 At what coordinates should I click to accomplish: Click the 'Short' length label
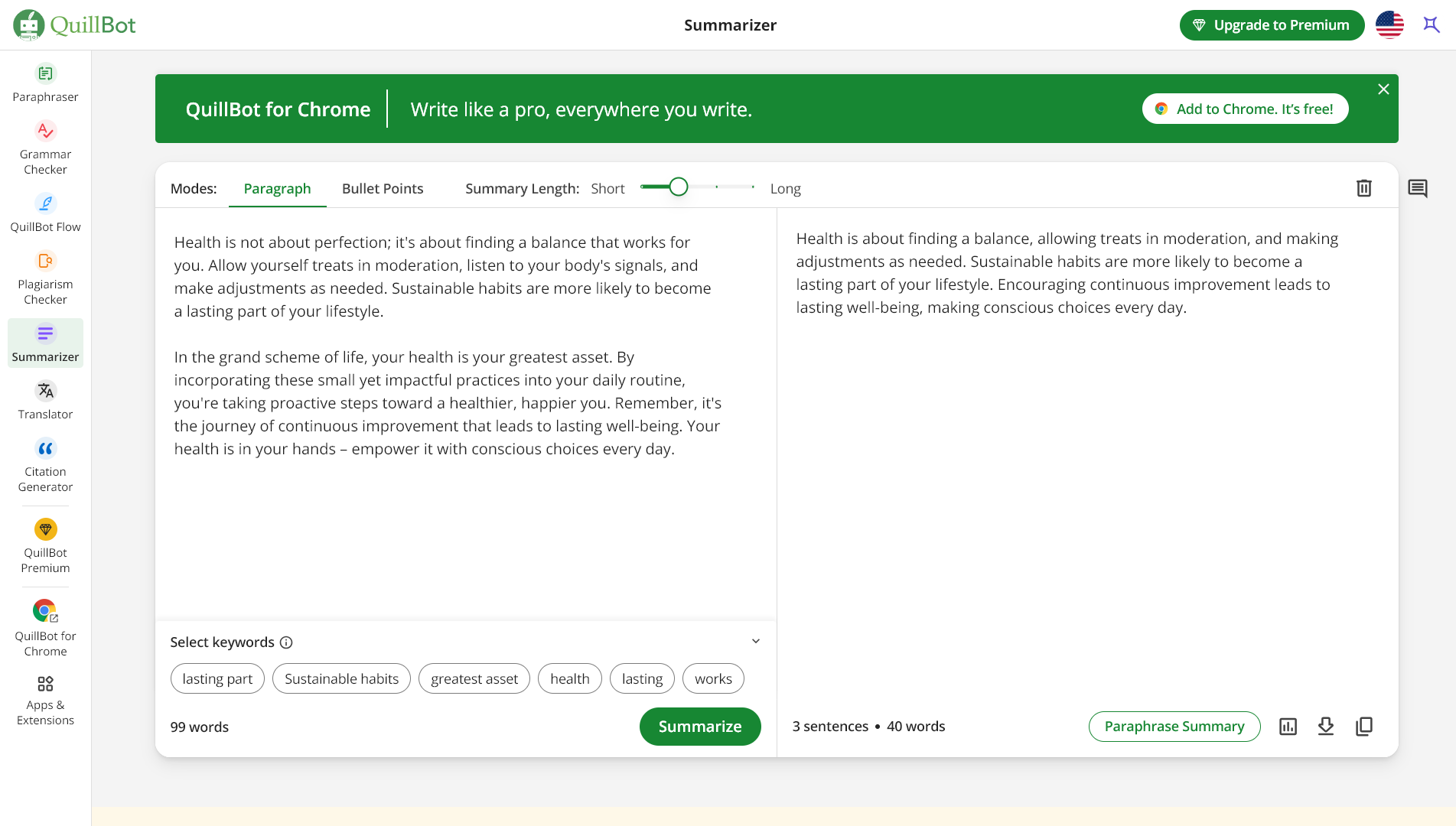[x=607, y=189]
